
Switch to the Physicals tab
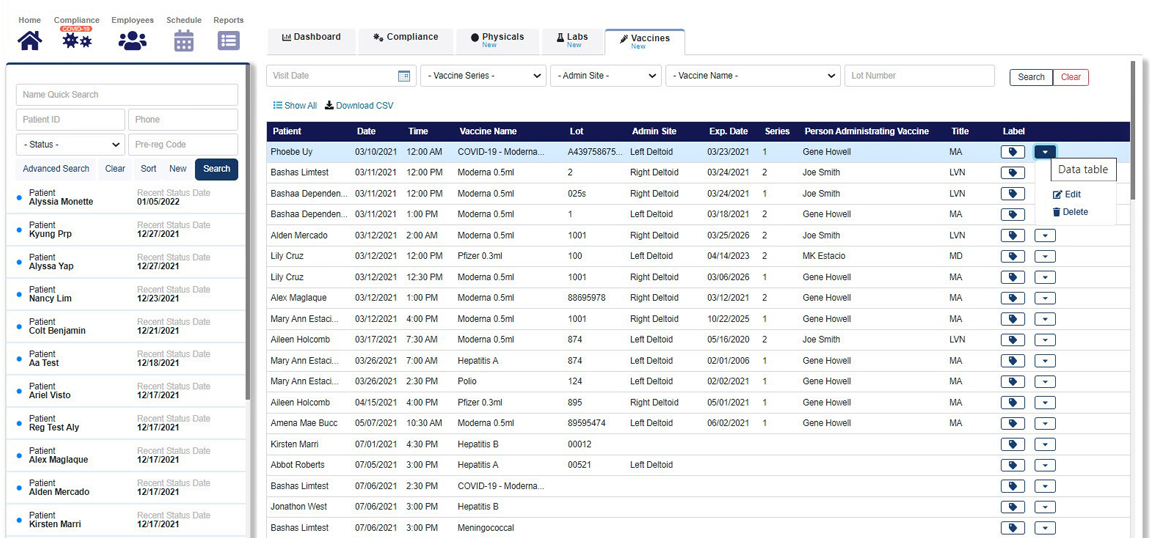(x=496, y=40)
